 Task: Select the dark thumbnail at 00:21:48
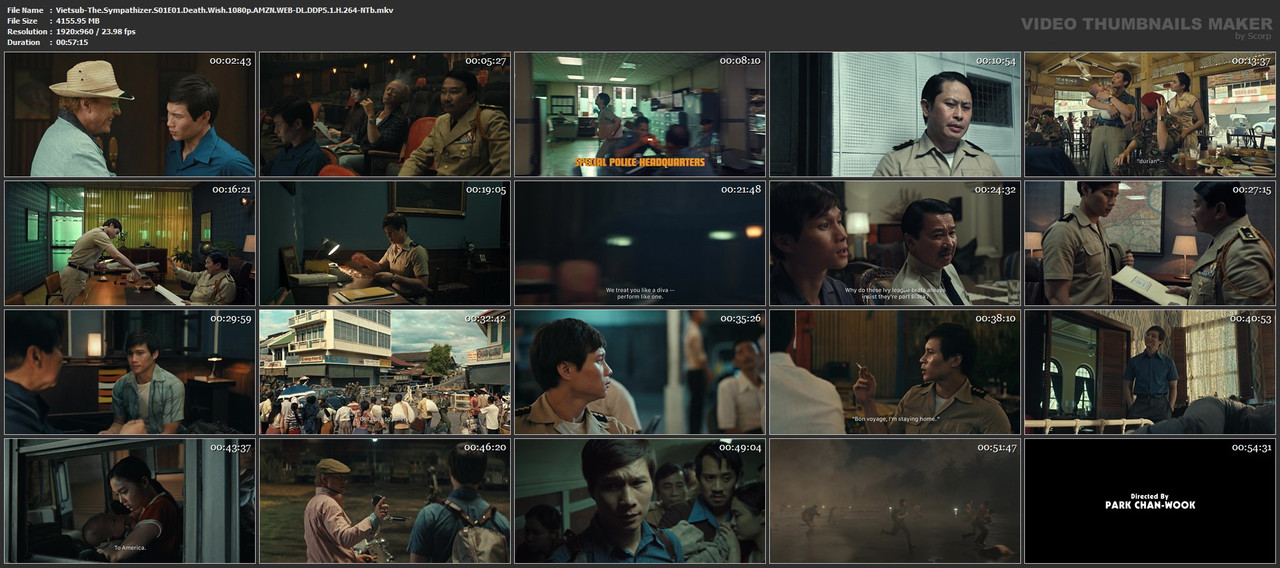pos(640,243)
